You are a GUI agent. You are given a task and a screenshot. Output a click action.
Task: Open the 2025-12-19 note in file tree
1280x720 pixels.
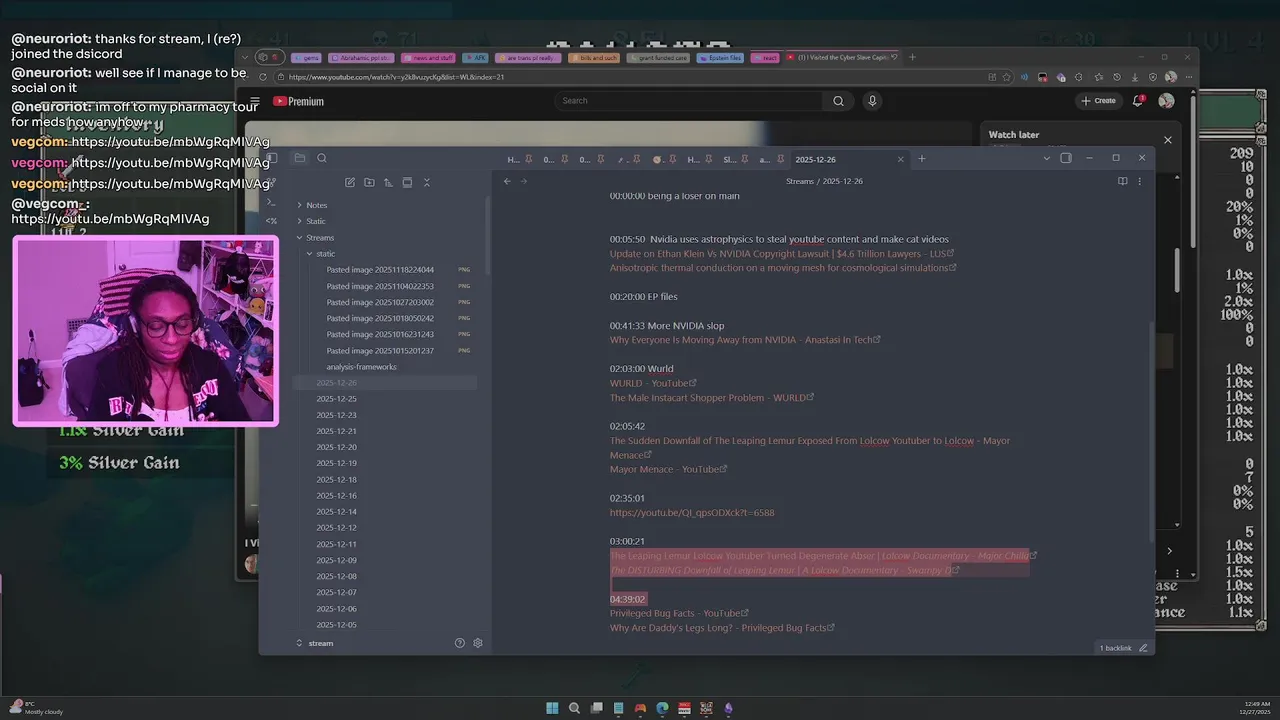pos(337,464)
